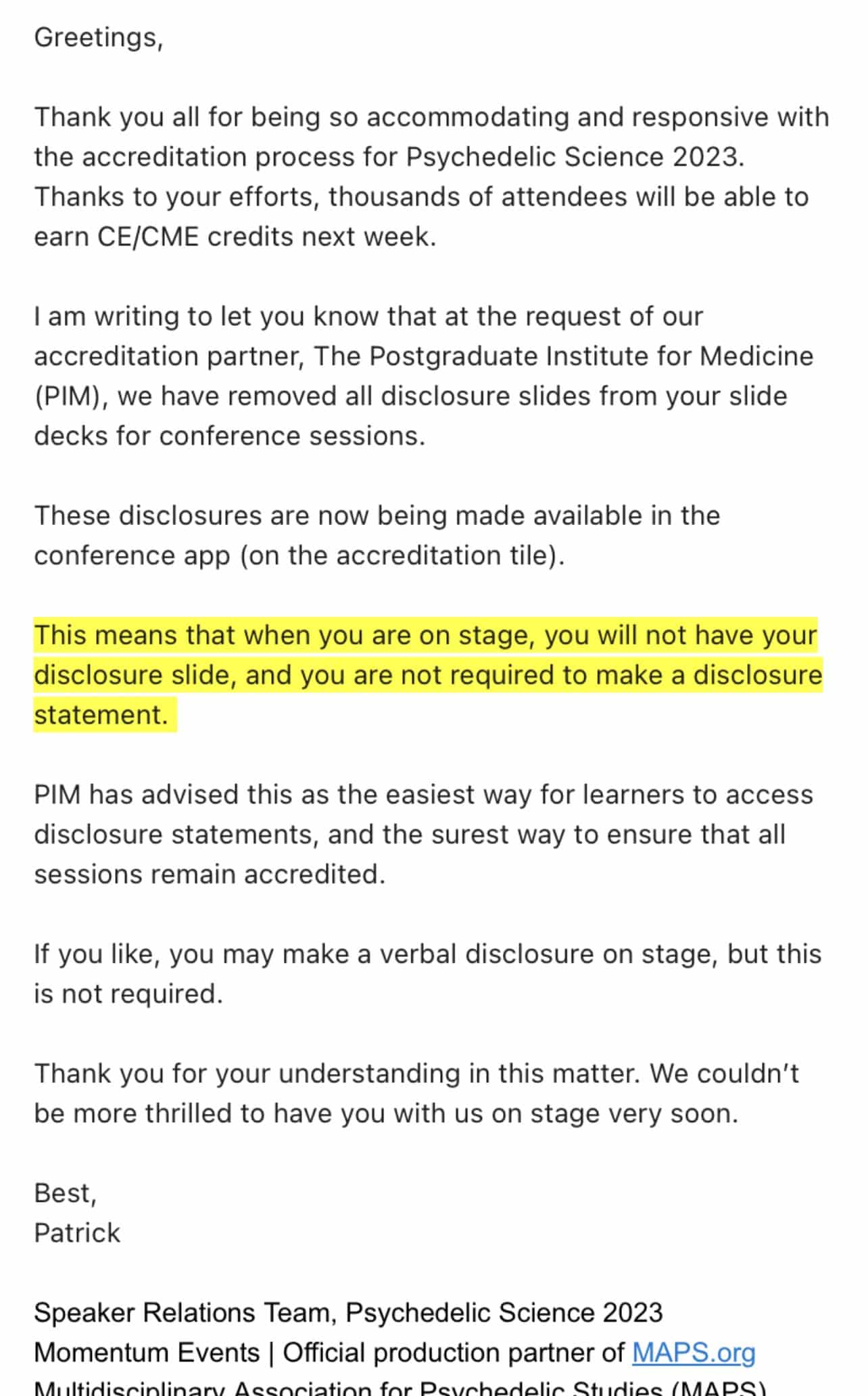Click the 'Multidisciplinary Association for Psychedelic Studies' line
This screenshot has width=868, height=1396.
(400, 1388)
